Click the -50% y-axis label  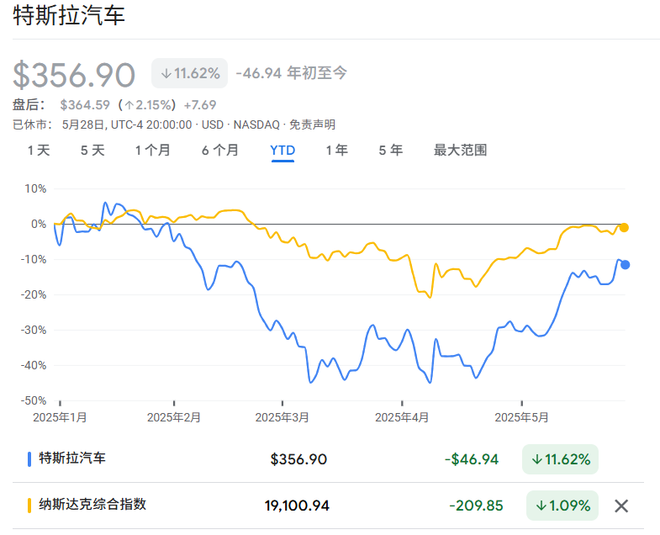(34, 401)
